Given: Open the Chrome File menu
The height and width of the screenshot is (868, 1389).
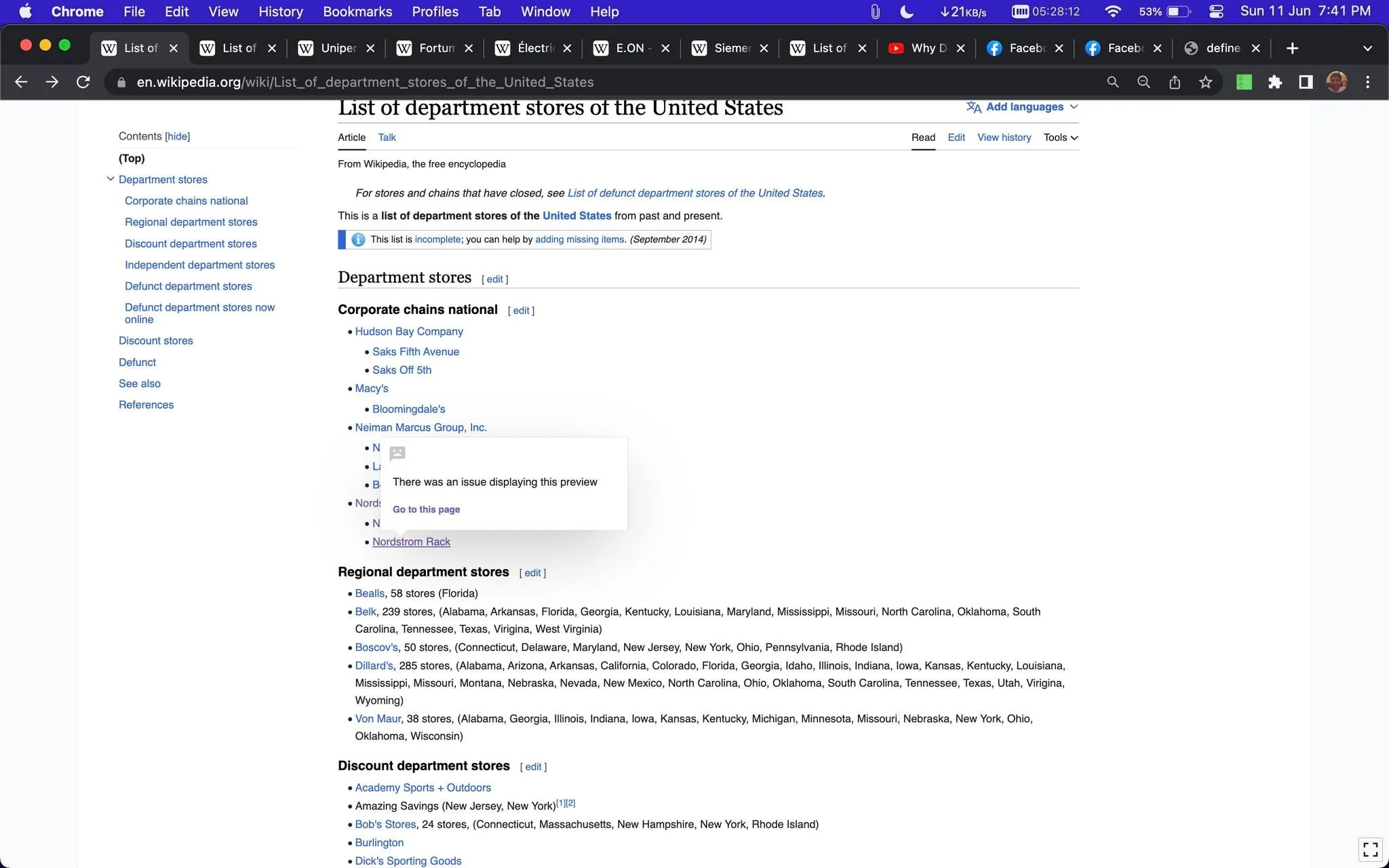Looking at the screenshot, I should click(x=134, y=12).
